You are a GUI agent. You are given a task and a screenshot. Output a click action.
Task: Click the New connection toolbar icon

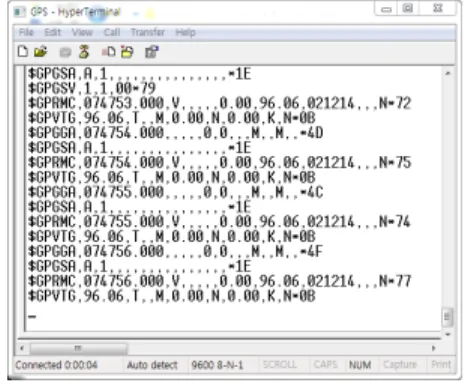23,52
